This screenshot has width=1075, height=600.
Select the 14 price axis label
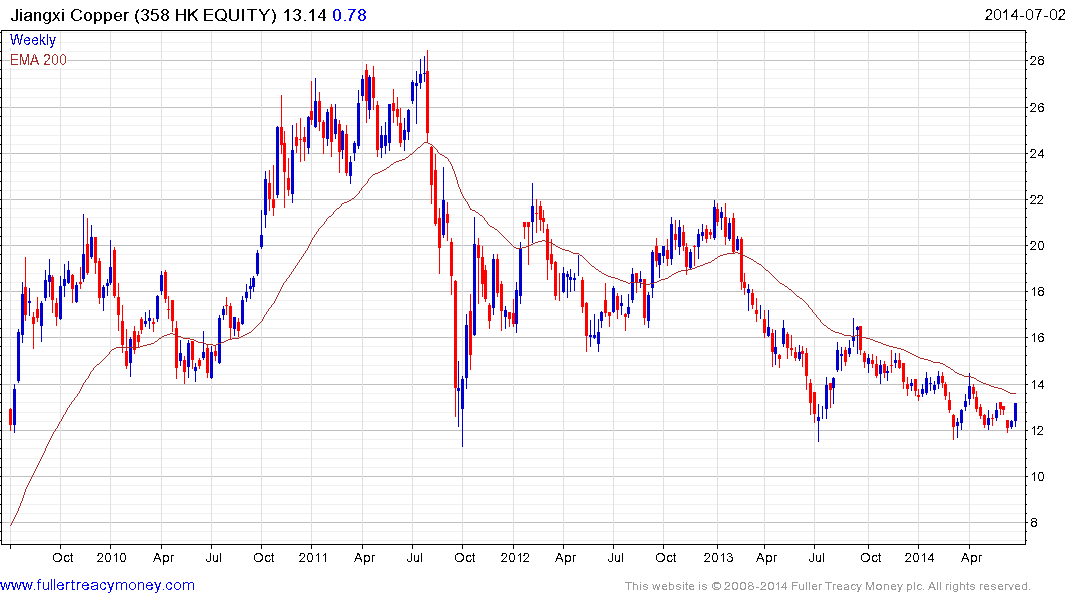click(x=1037, y=385)
